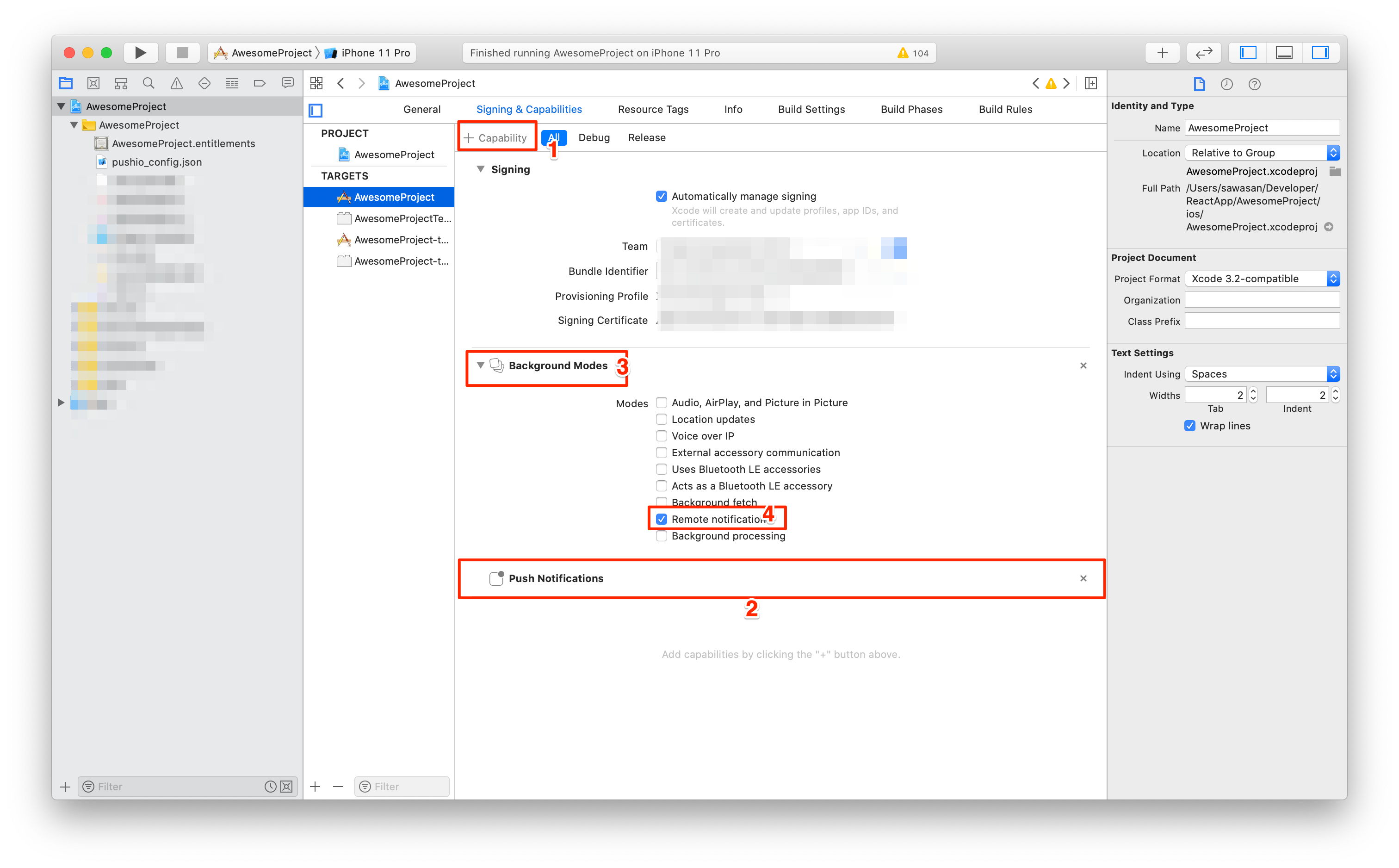Open the Breakpoint navigator icon

pyautogui.click(x=260, y=84)
